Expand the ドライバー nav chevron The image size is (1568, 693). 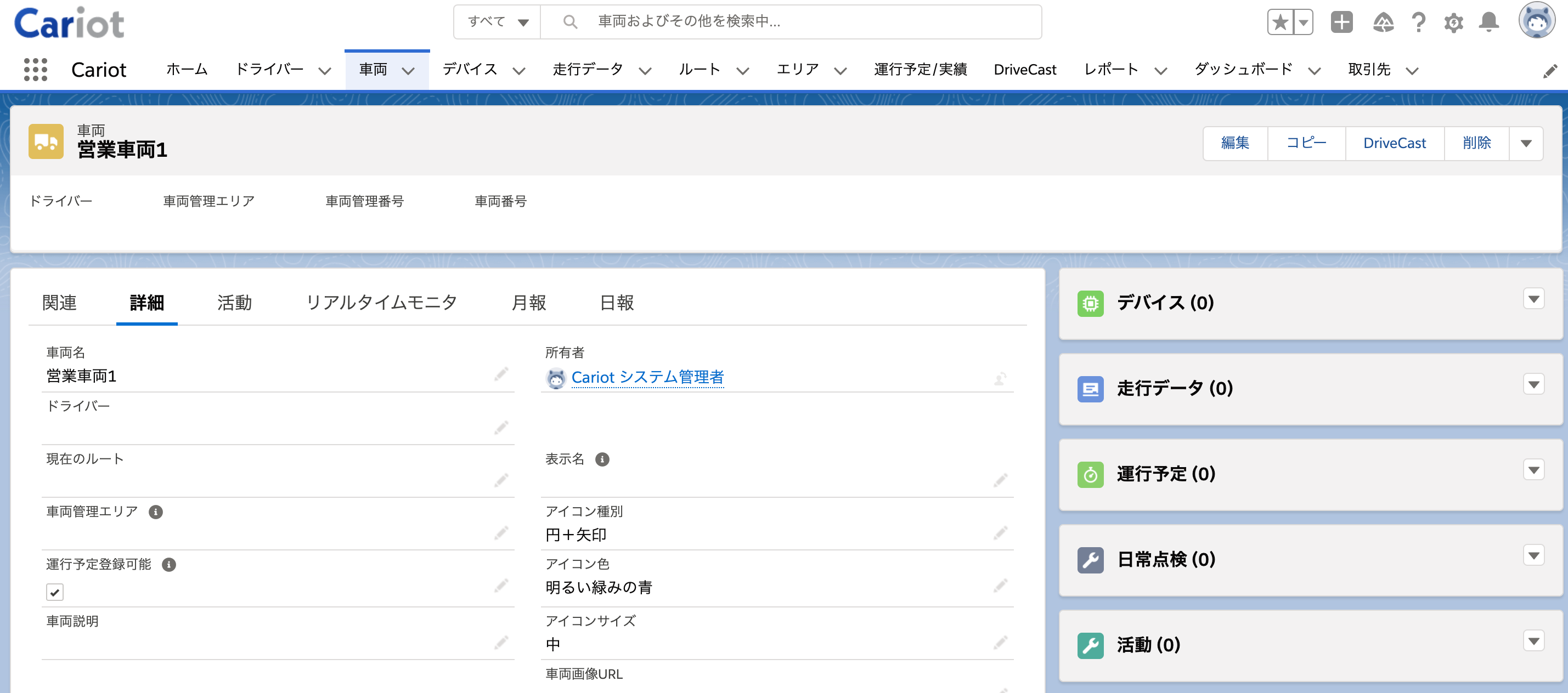(x=325, y=71)
